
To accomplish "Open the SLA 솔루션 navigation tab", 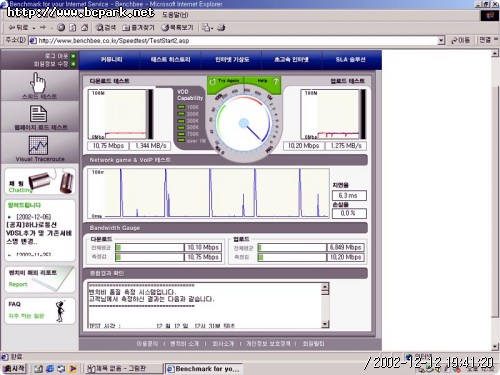I will point(350,60).
